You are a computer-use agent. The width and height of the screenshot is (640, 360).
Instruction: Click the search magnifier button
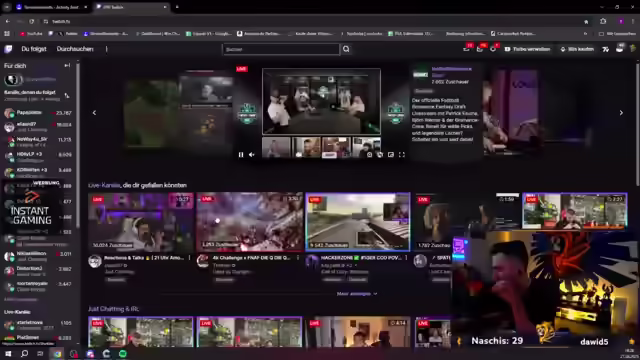pyautogui.click(x=346, y=49)
